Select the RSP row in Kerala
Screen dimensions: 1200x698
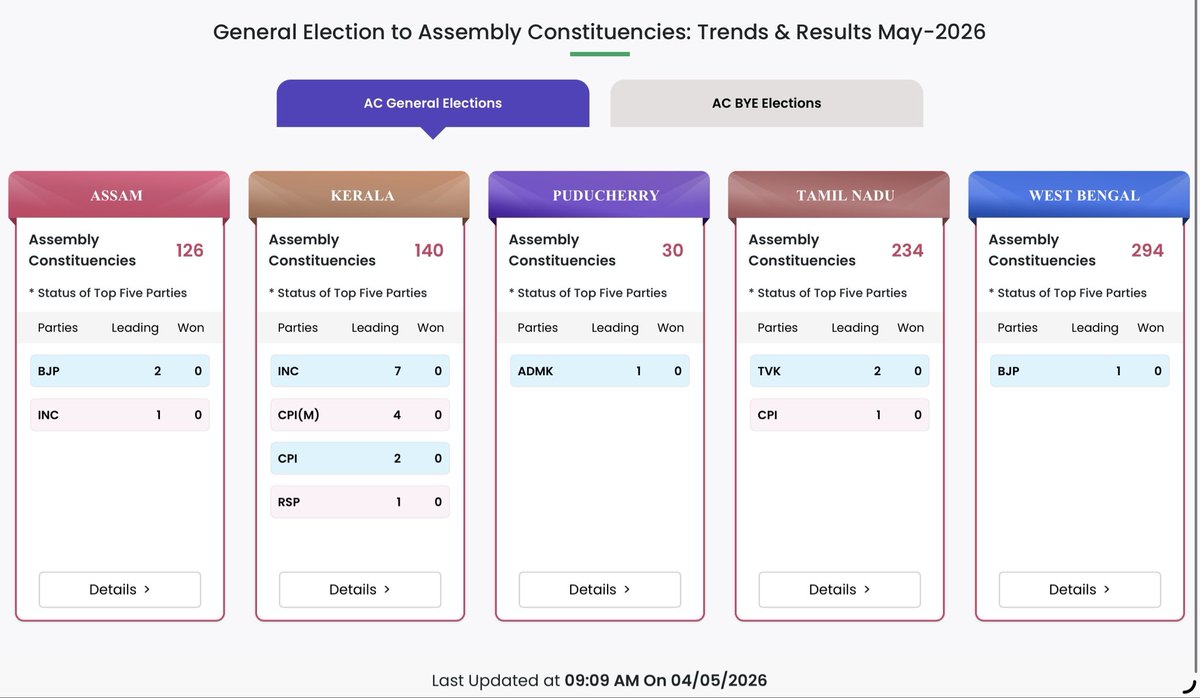360,502
